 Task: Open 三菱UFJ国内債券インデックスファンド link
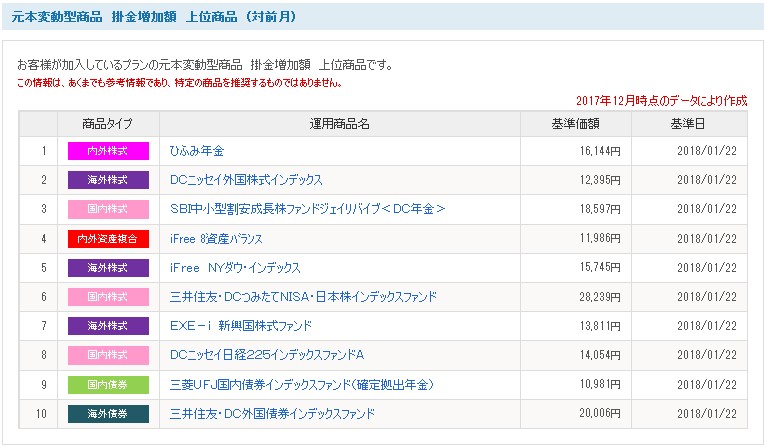[302, 384]
